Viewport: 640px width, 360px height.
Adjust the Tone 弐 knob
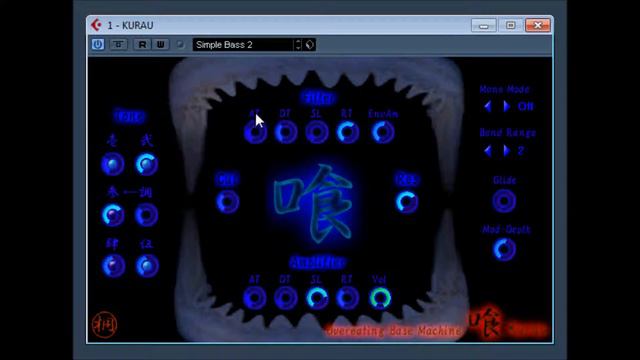pos(147,164)
